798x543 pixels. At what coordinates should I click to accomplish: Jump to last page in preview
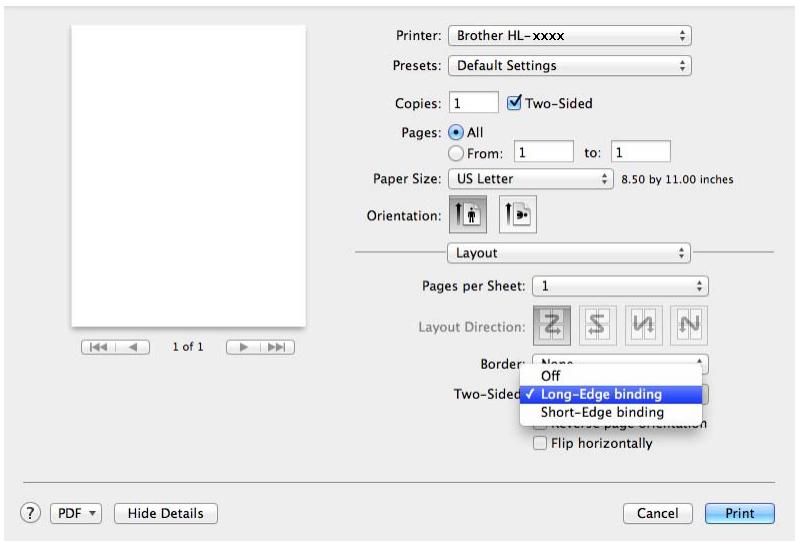point(277,347)
